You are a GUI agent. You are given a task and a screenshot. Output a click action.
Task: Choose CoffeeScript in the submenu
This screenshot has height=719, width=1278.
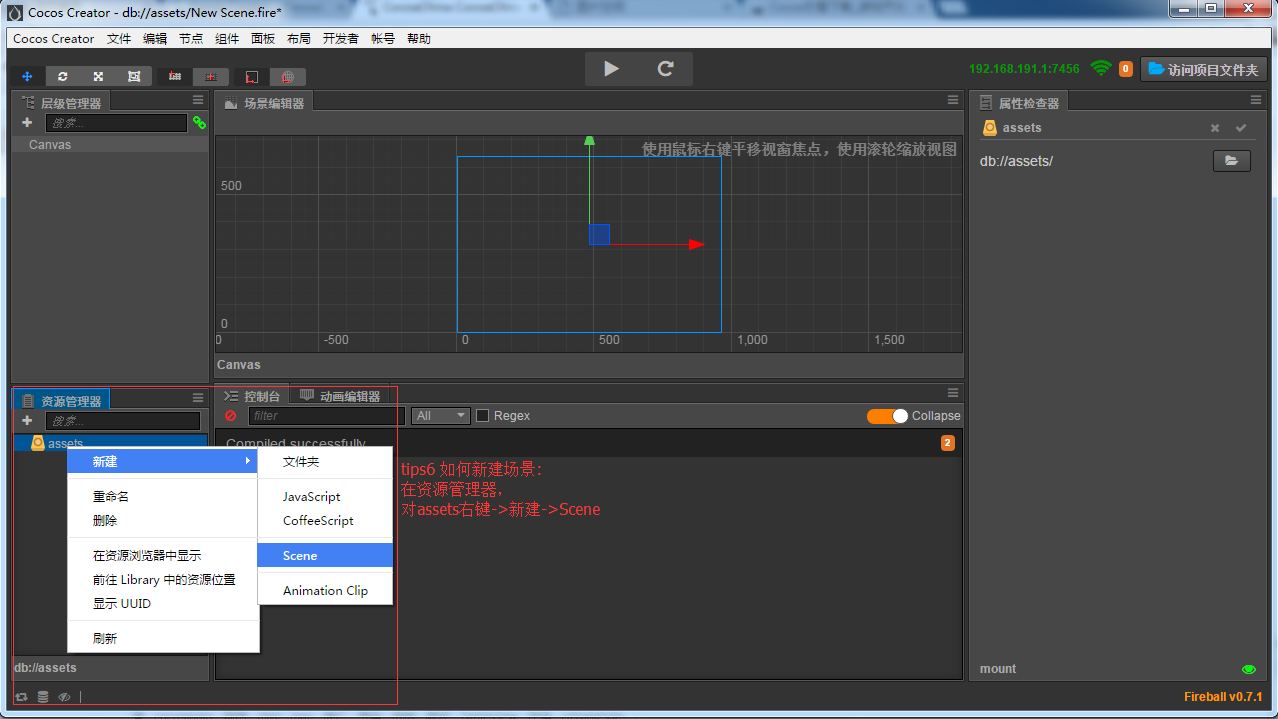click(325, 521)
